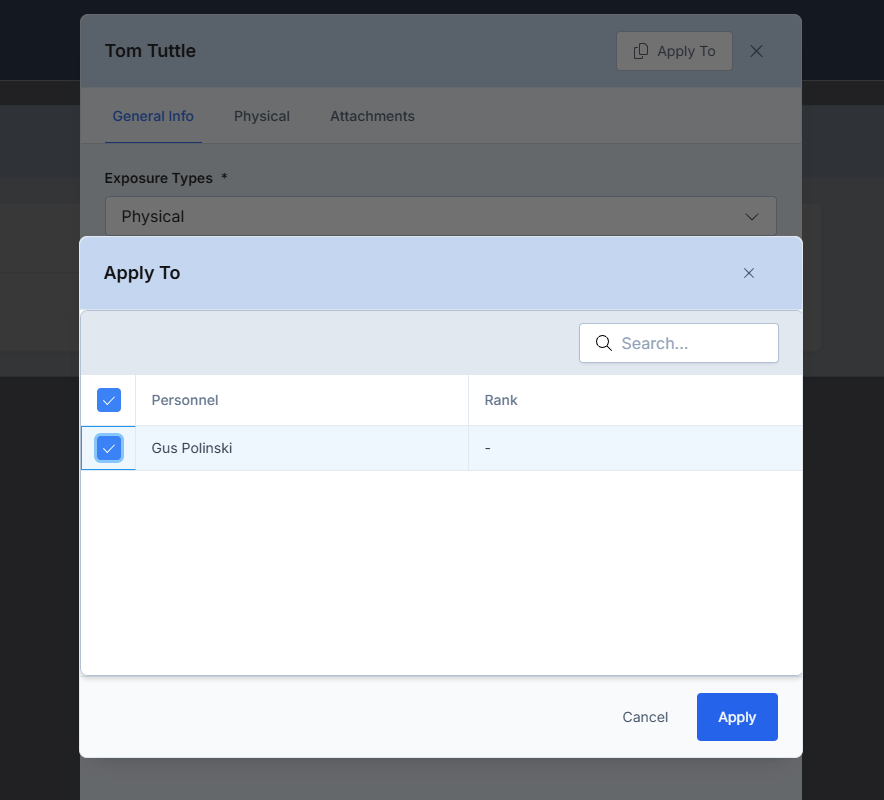Click the magnifying glass search icon
The height and width of the screenshot is (800, 884).
pyautogui.click(x=603, y=343)
